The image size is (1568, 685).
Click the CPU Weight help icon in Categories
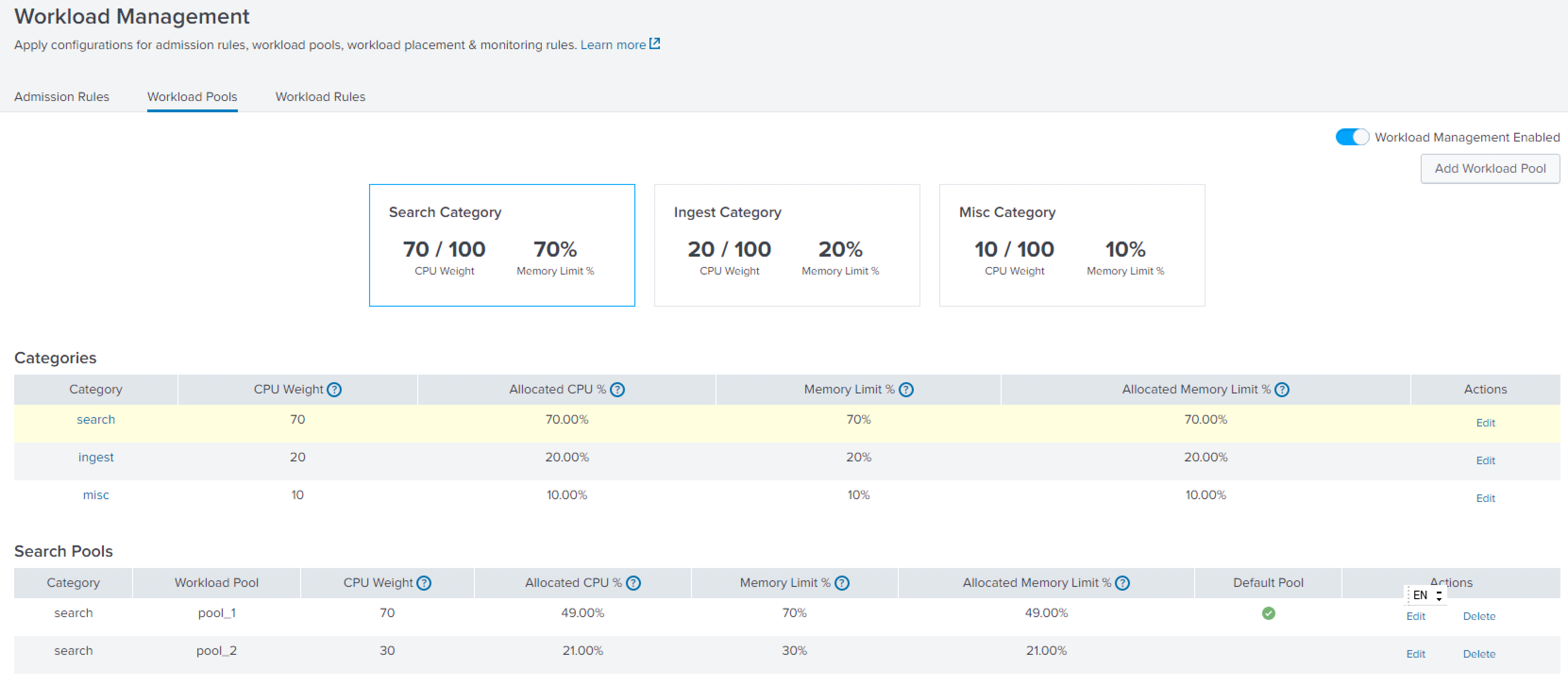(x=334, y=389)
